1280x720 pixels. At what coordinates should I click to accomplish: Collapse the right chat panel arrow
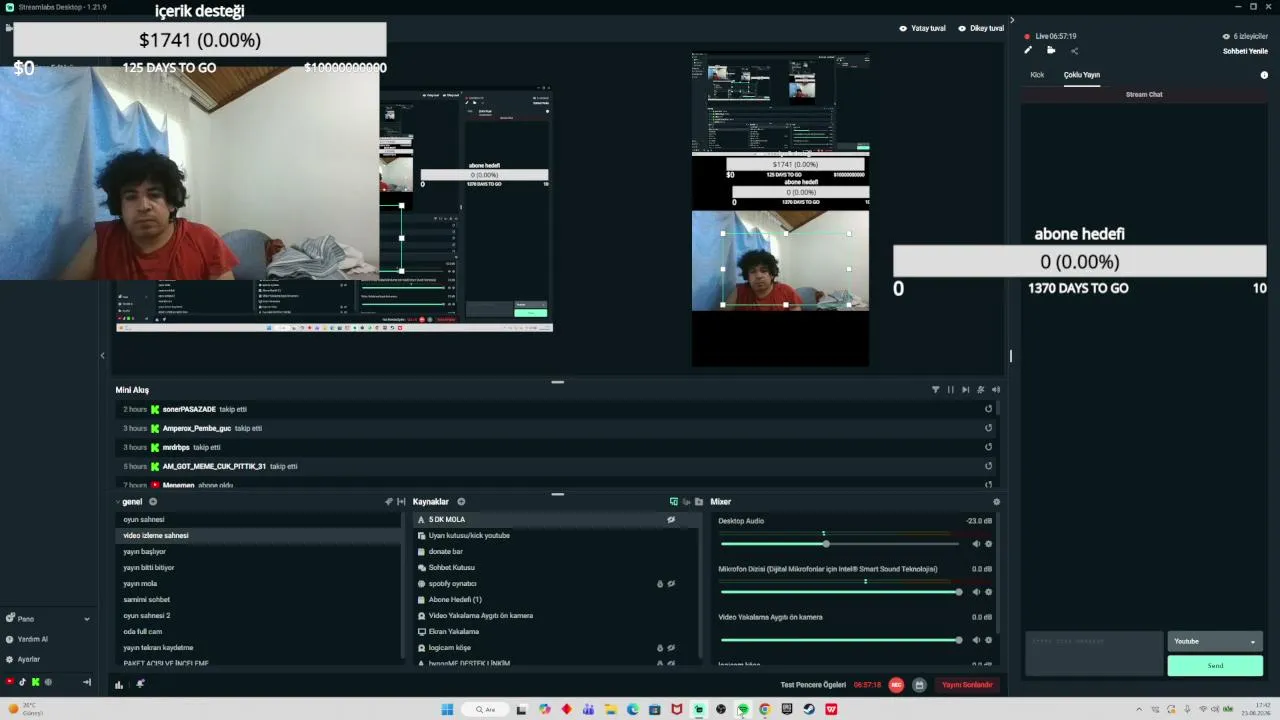(1011, 20)
